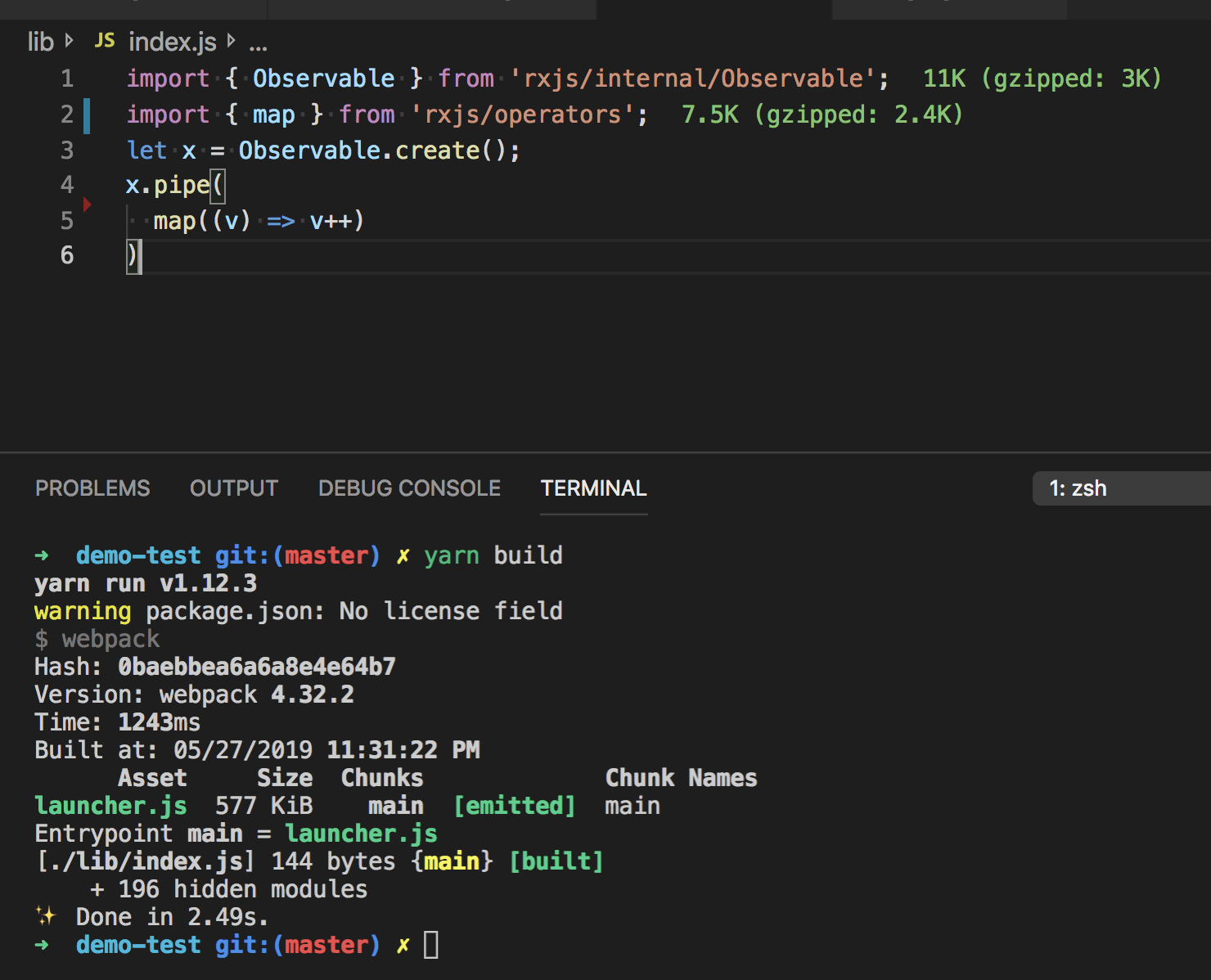Click the last prompt's git:(master) text
The height and width of the screenshot is (980, 1211).
point(298,945)
